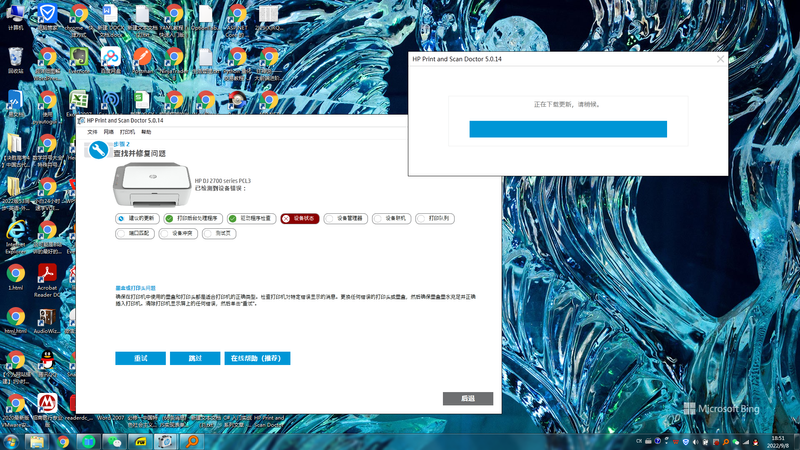This screenshot has height=450, width=800.
Task: Open the blue shield security manager icon
Action: pyautogui.click(x=47, y=17)
